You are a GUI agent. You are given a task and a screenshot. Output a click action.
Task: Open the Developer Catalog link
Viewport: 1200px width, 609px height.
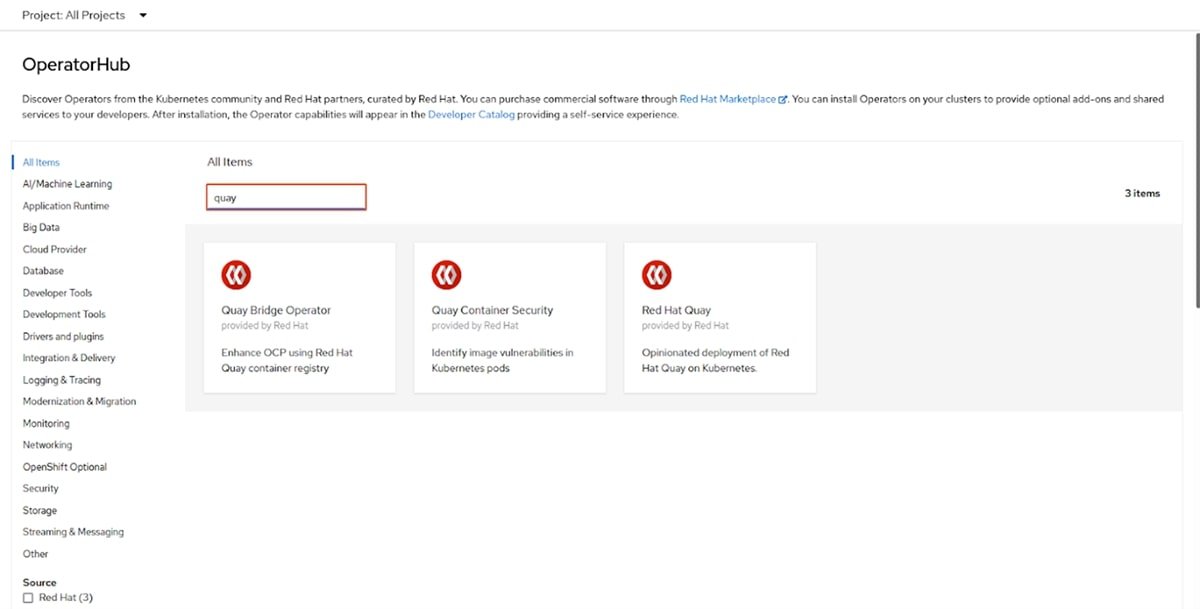(x=471, y=115)
